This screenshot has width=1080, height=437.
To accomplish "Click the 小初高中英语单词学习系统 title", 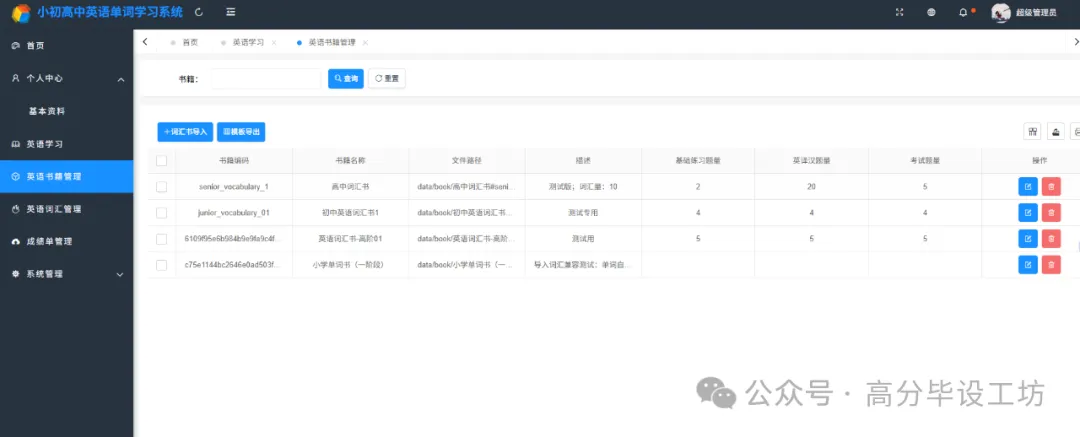I will point(110,12).
